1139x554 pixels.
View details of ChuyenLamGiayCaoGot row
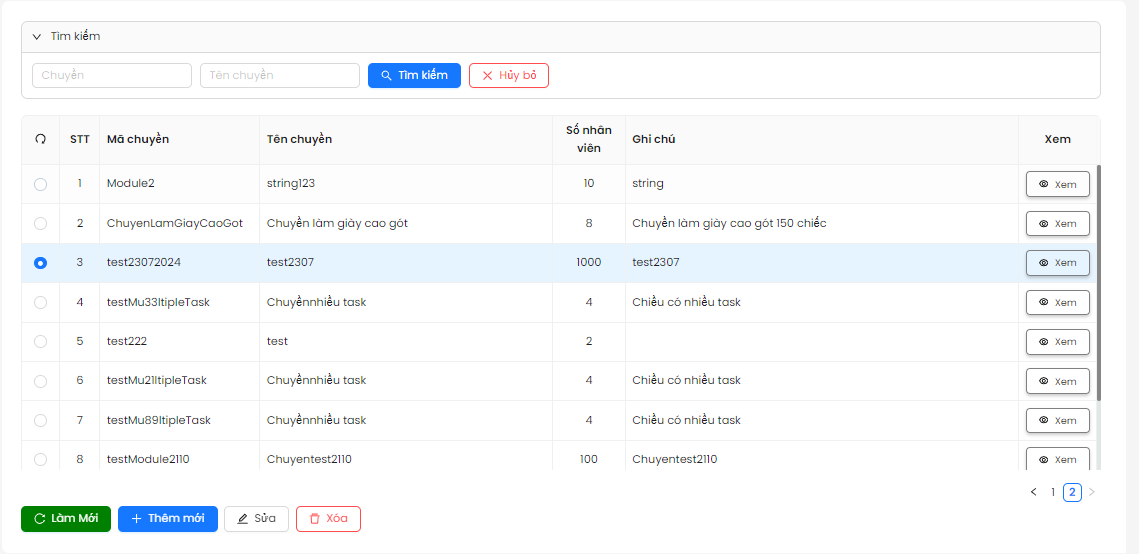point(1057,224)
